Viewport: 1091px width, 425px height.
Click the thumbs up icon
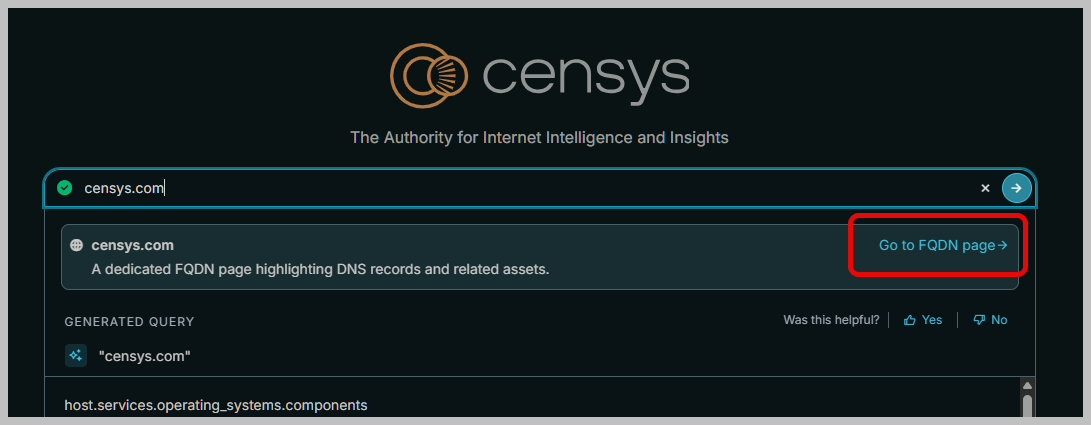click(909, 320)
